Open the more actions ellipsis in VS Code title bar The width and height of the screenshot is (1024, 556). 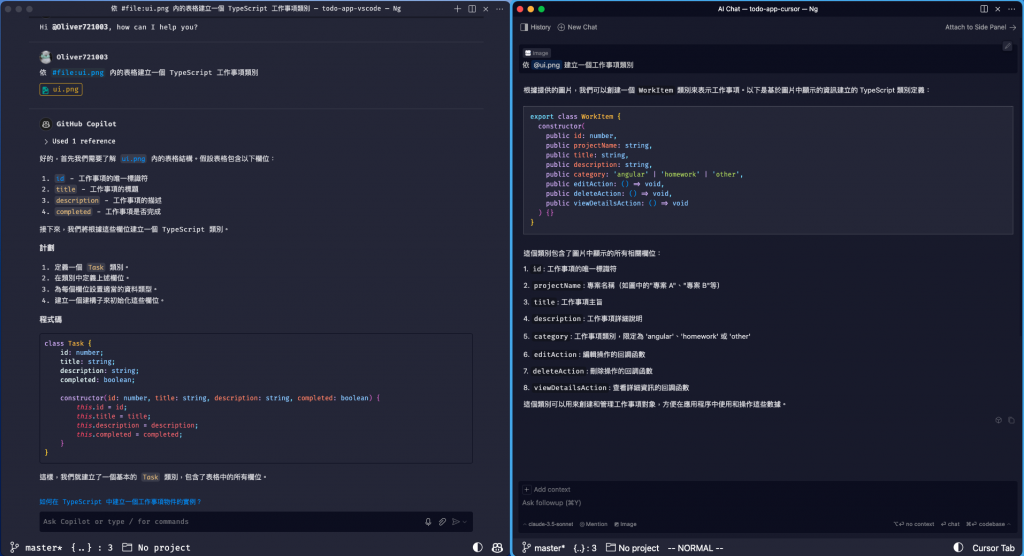(x=500, y=9)
